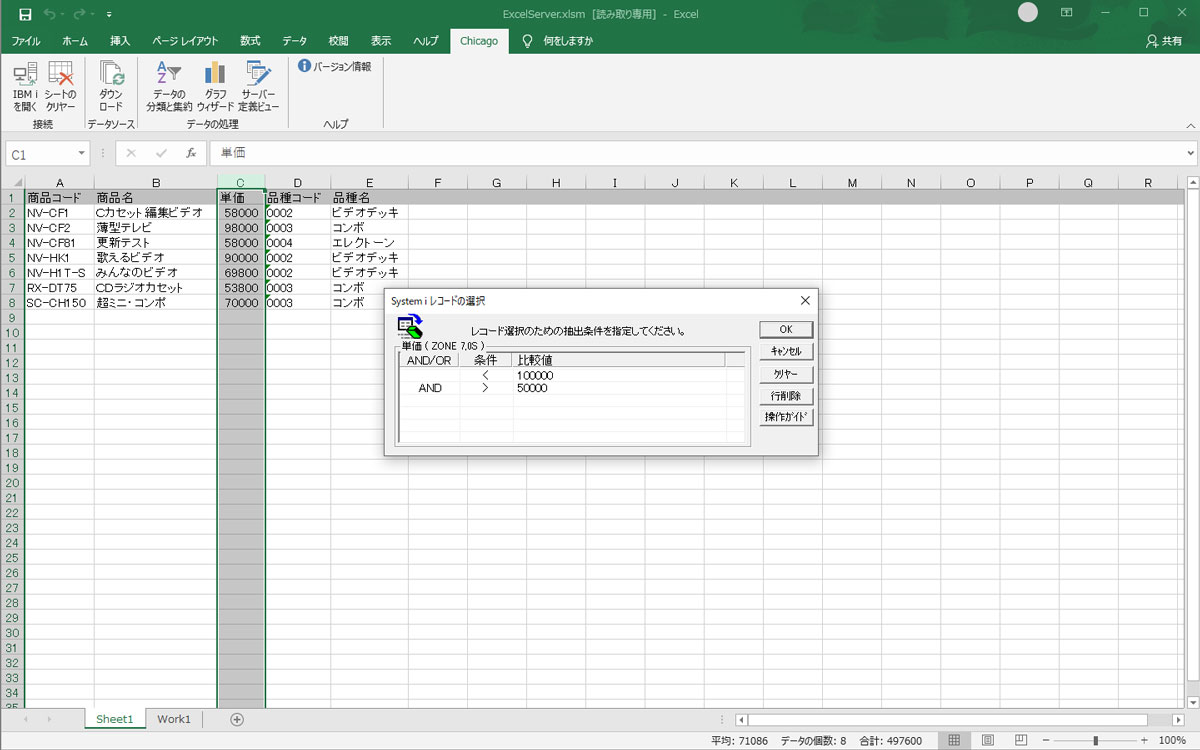Click the vertical scrollbar up arrow
Viewport: 1200px width, 750px height.
point(1192,183)
